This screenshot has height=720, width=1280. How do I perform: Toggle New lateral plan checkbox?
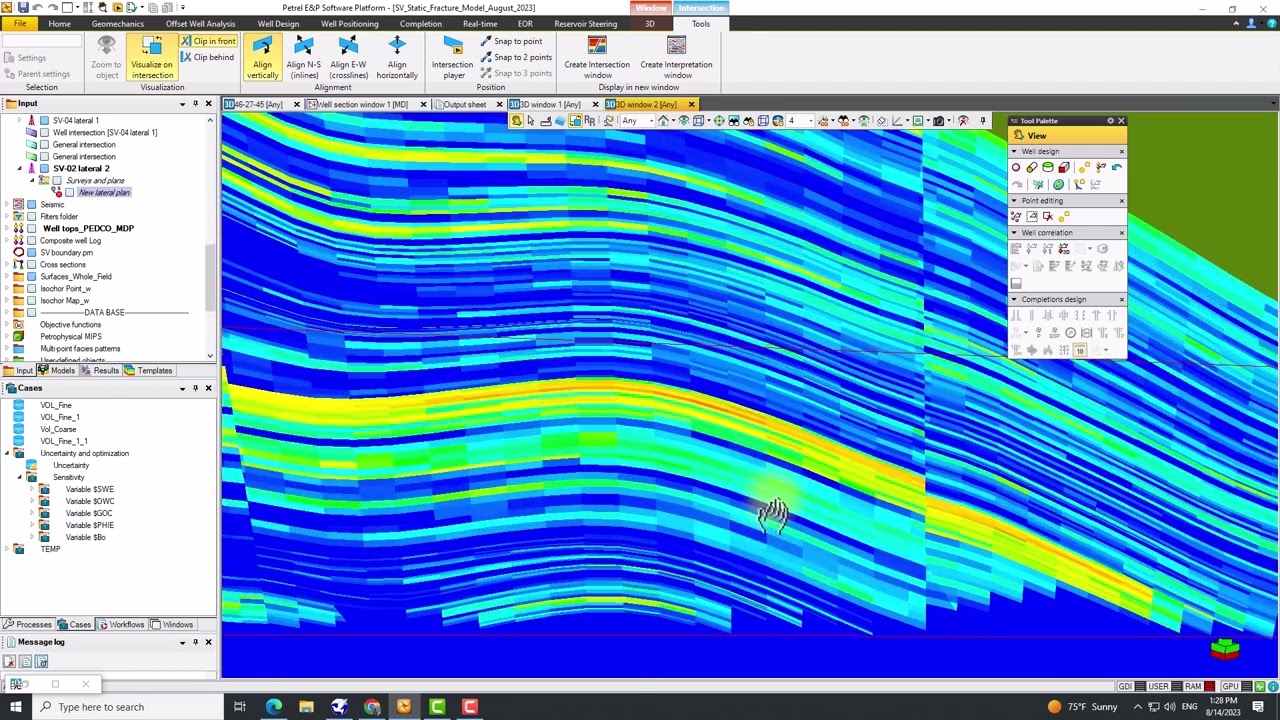[69, 192]
